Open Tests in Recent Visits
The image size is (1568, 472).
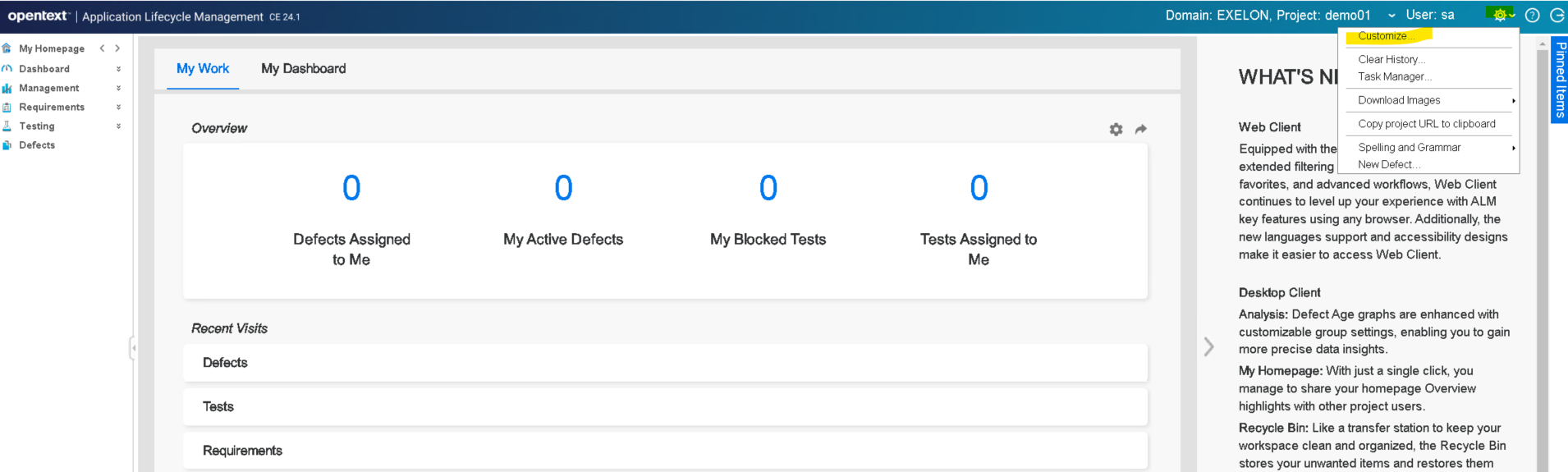click(x=665, y=407)
